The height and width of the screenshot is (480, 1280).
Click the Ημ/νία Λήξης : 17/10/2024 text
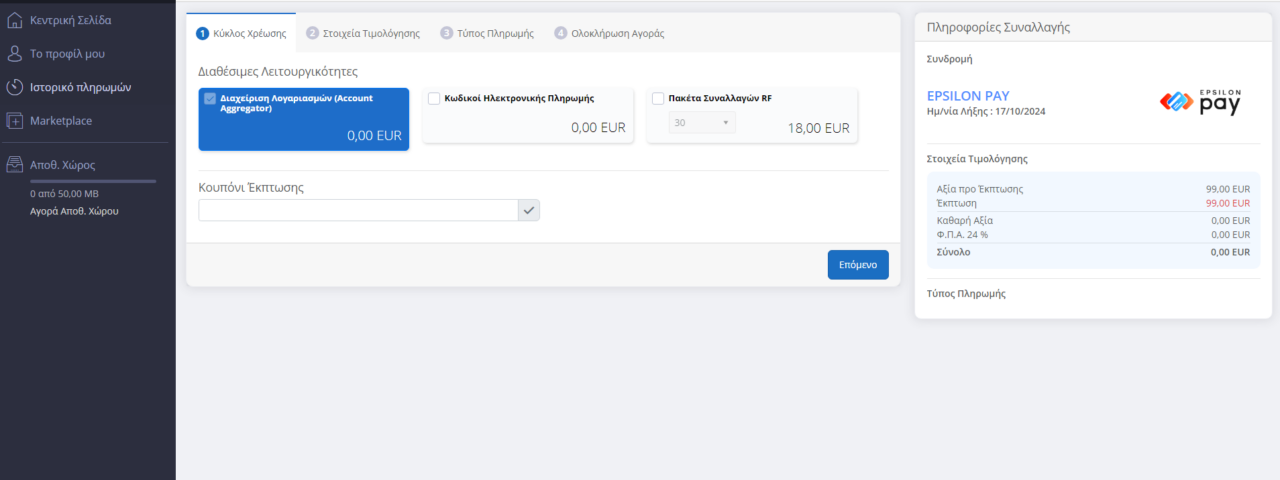click(x=986, y=111)
